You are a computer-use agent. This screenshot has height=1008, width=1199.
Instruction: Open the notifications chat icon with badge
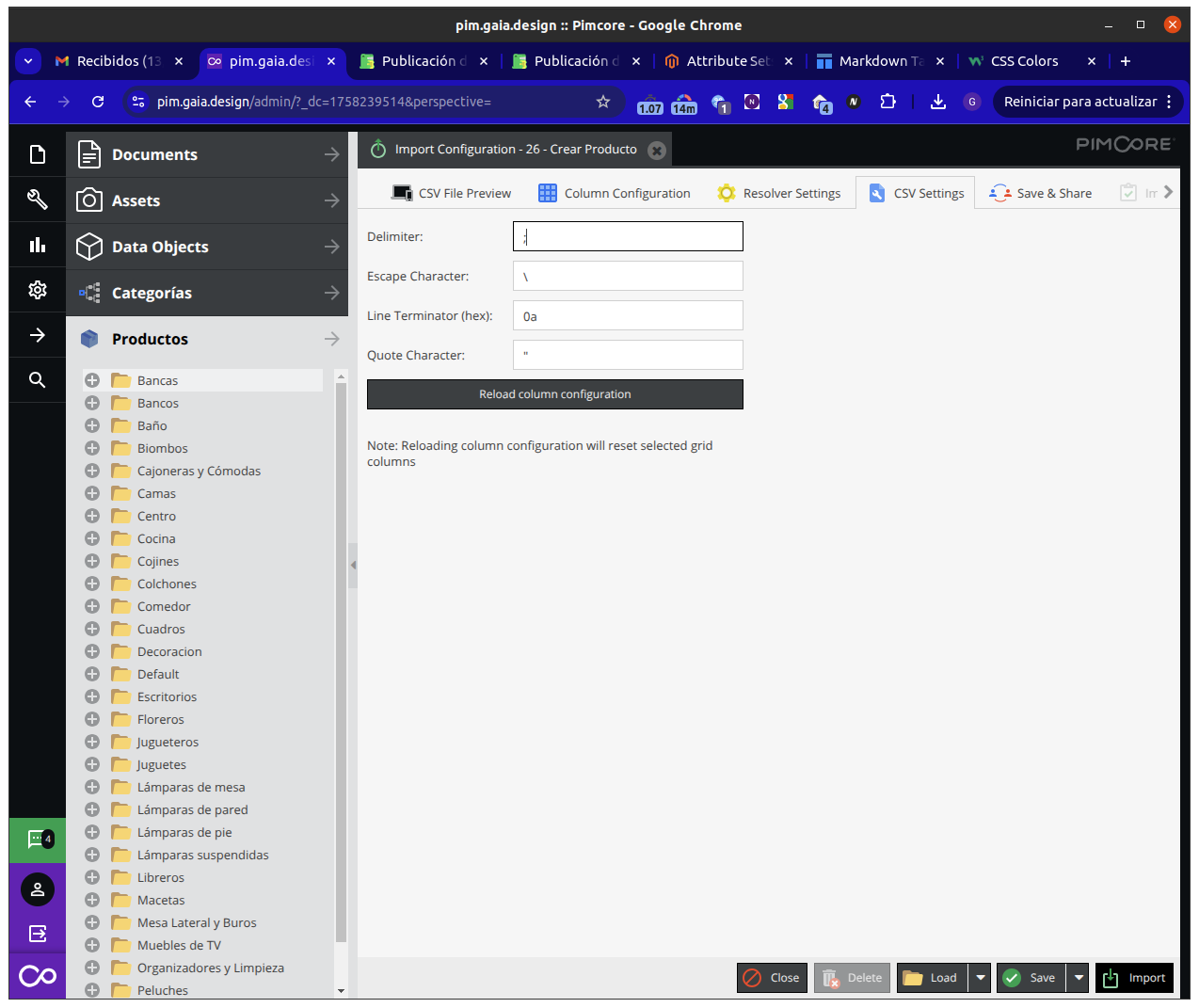click(x=38, y=840)
